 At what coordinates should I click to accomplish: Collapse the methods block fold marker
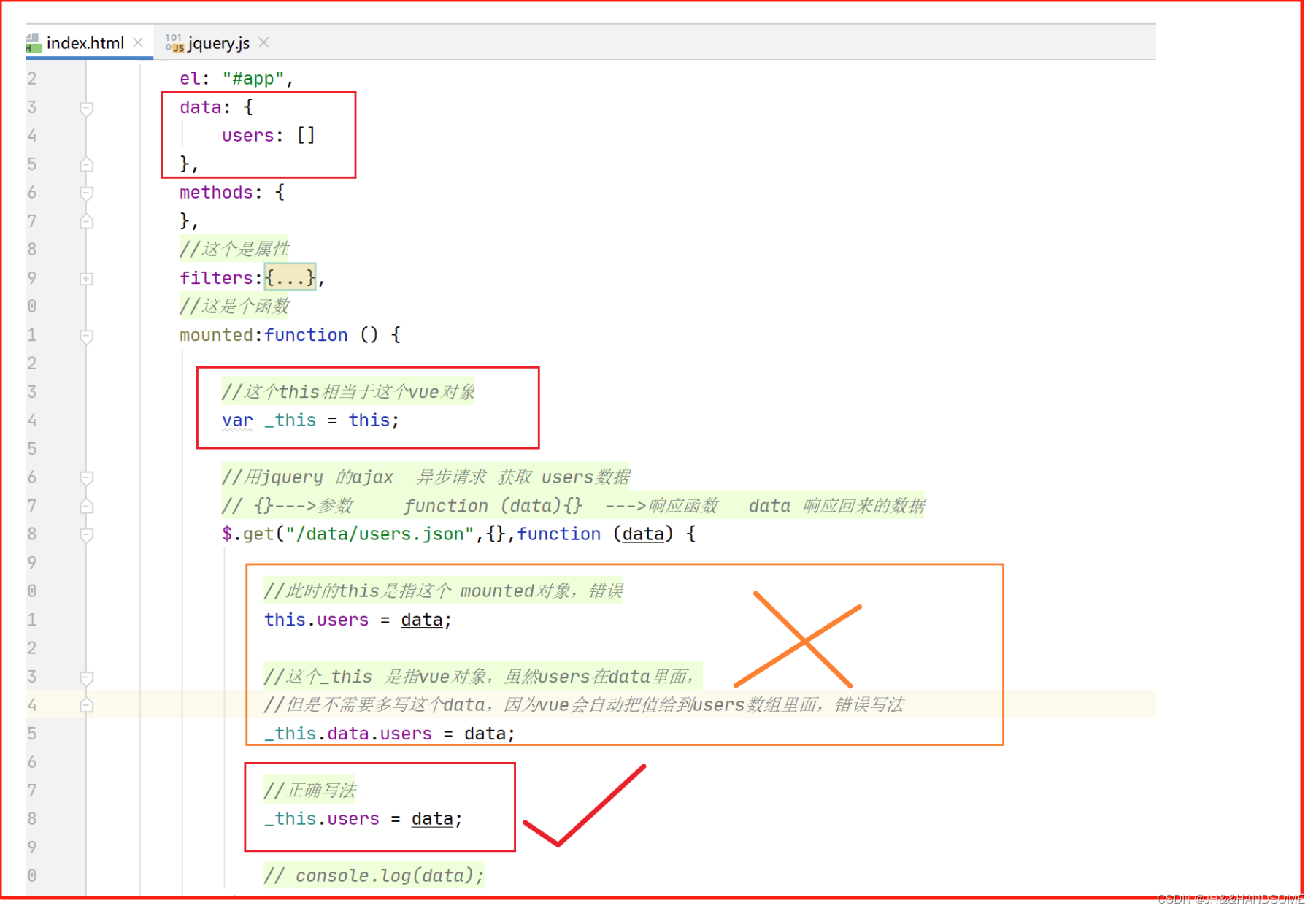[x=86, y=193]
